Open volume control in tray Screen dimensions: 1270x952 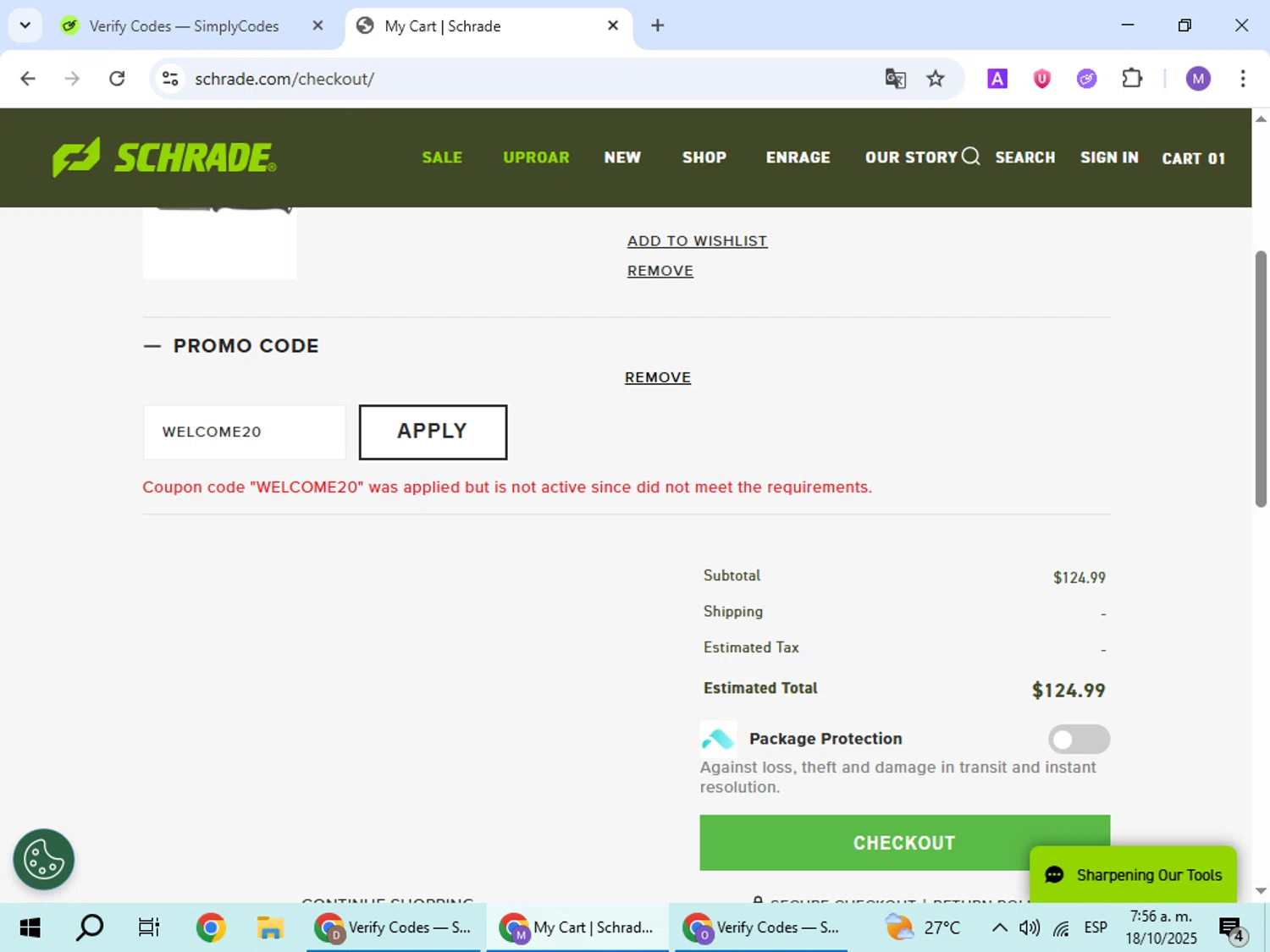point(1030,927)
